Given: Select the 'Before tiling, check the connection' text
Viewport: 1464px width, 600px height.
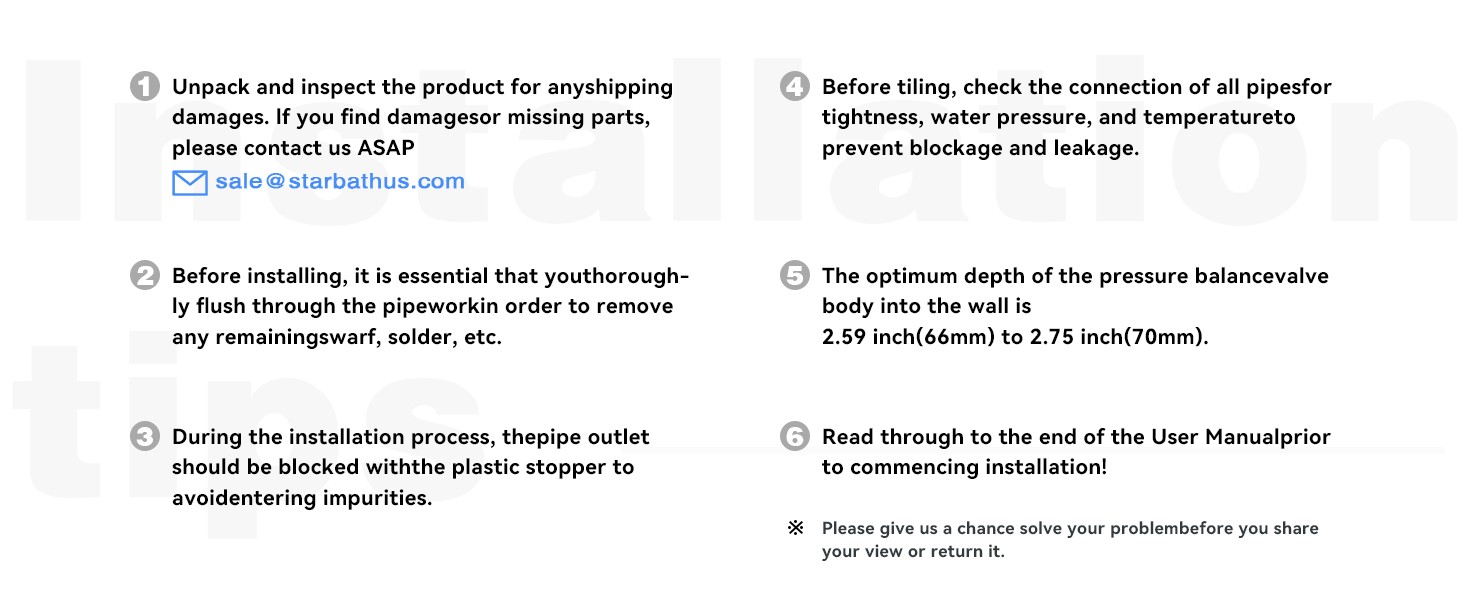Looking at the screenshot, I should tap(1077, 117).
